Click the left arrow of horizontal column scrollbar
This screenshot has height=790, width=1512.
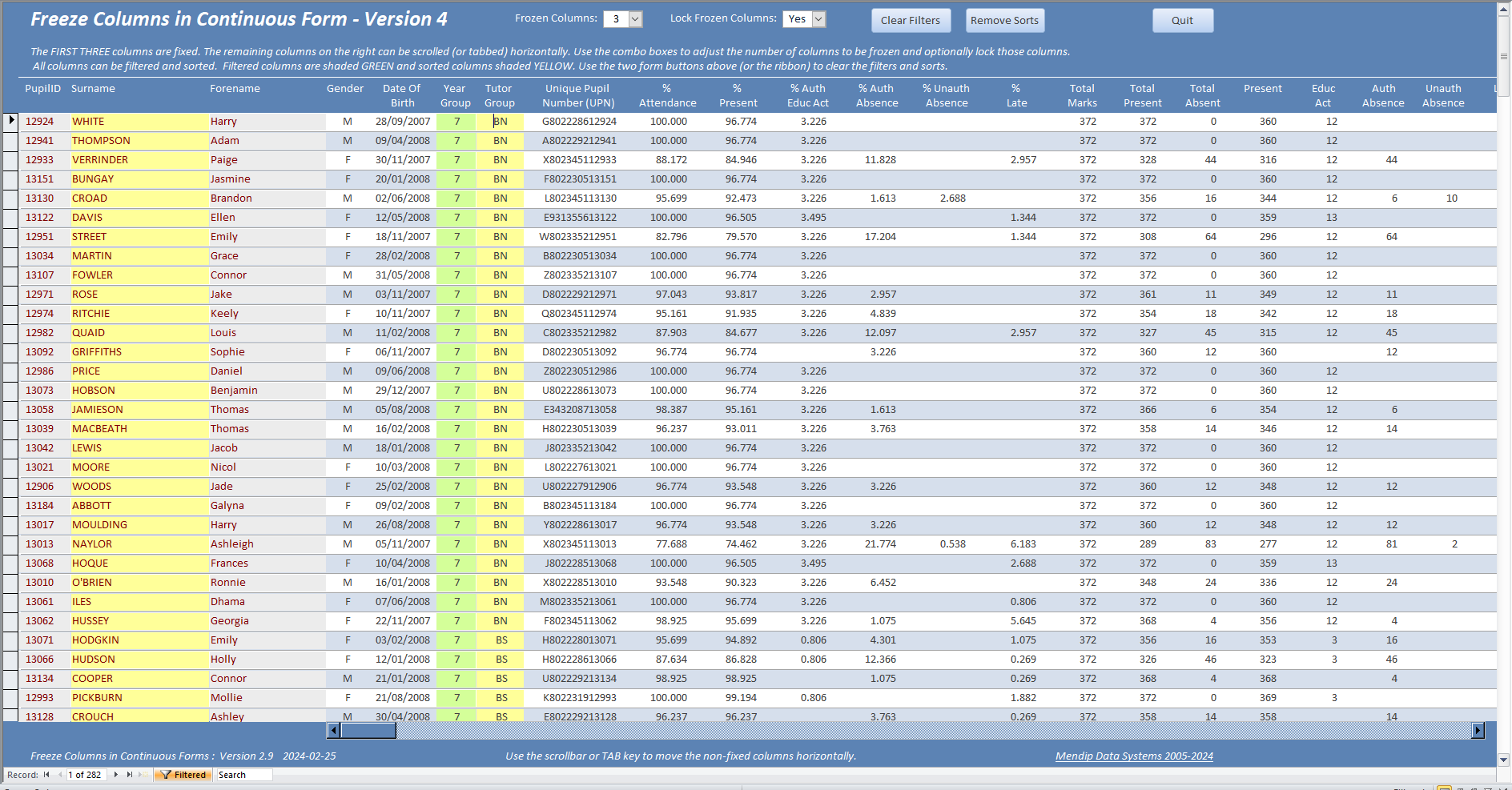334,730
